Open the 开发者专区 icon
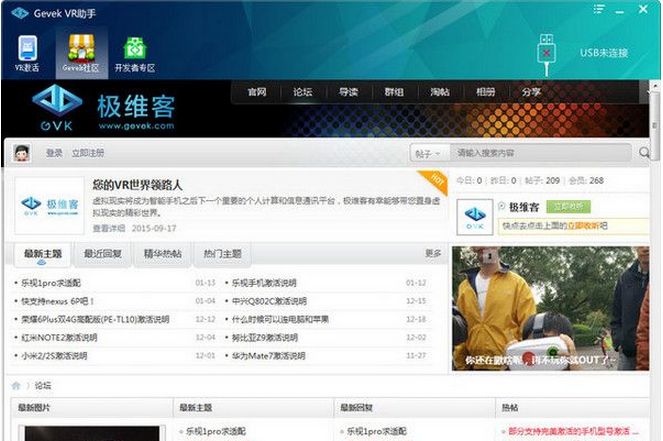The image size is (663, 441). (134, 54)
